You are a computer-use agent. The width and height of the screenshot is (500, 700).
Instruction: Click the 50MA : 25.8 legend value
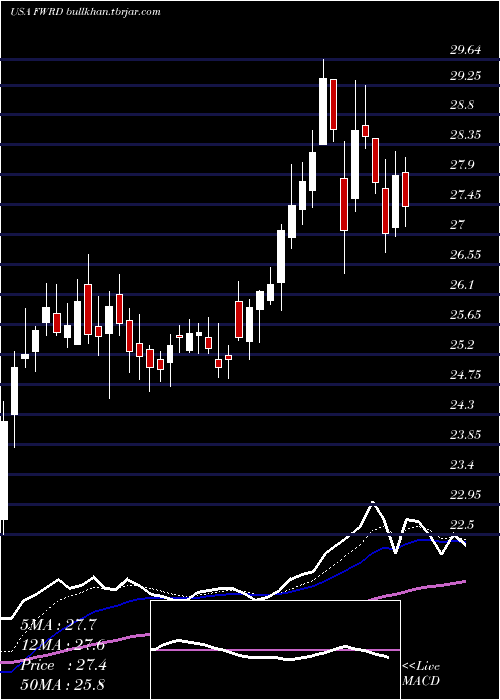[x=62, y=684]
